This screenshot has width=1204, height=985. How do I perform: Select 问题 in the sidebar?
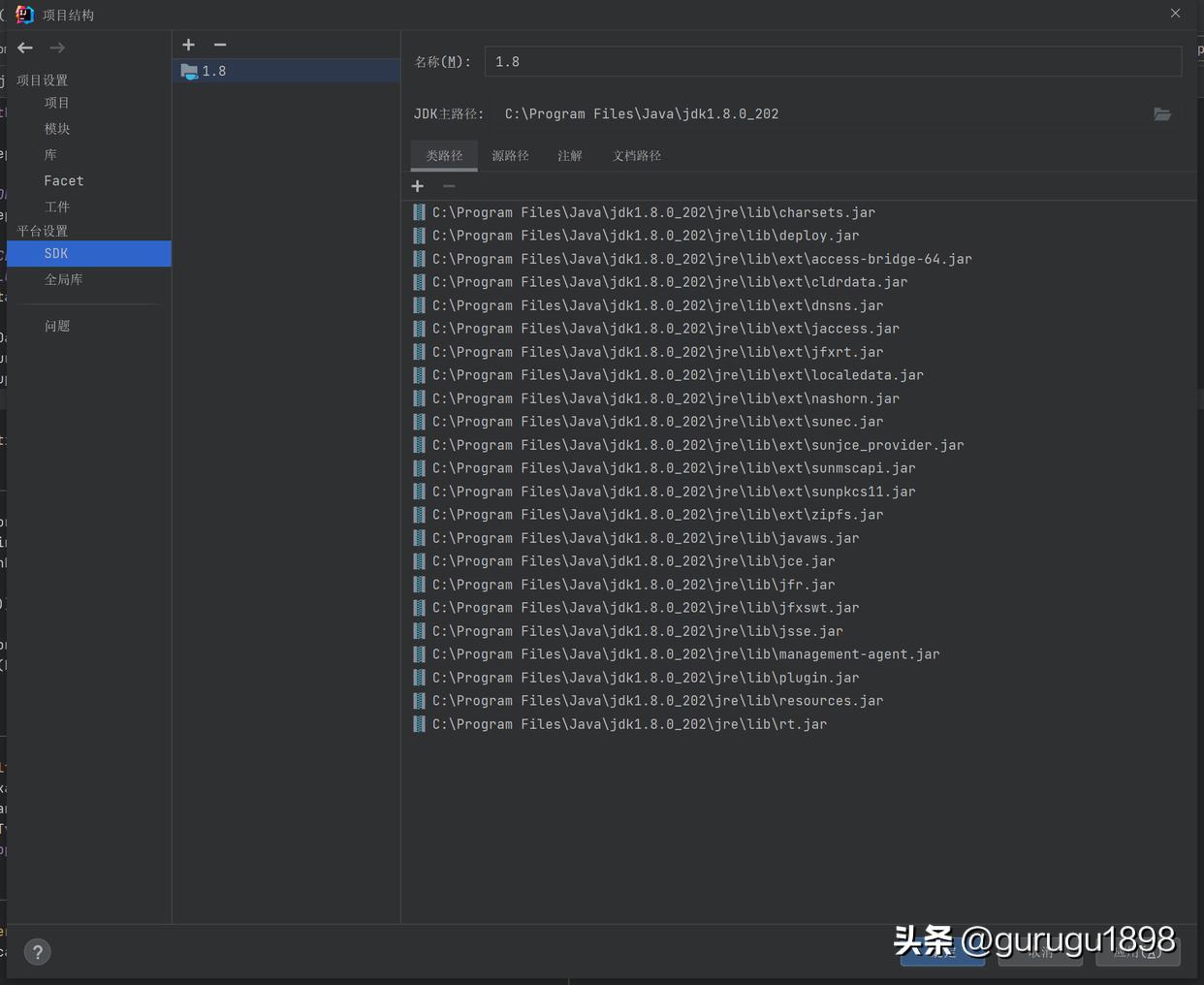pos(57,326)
